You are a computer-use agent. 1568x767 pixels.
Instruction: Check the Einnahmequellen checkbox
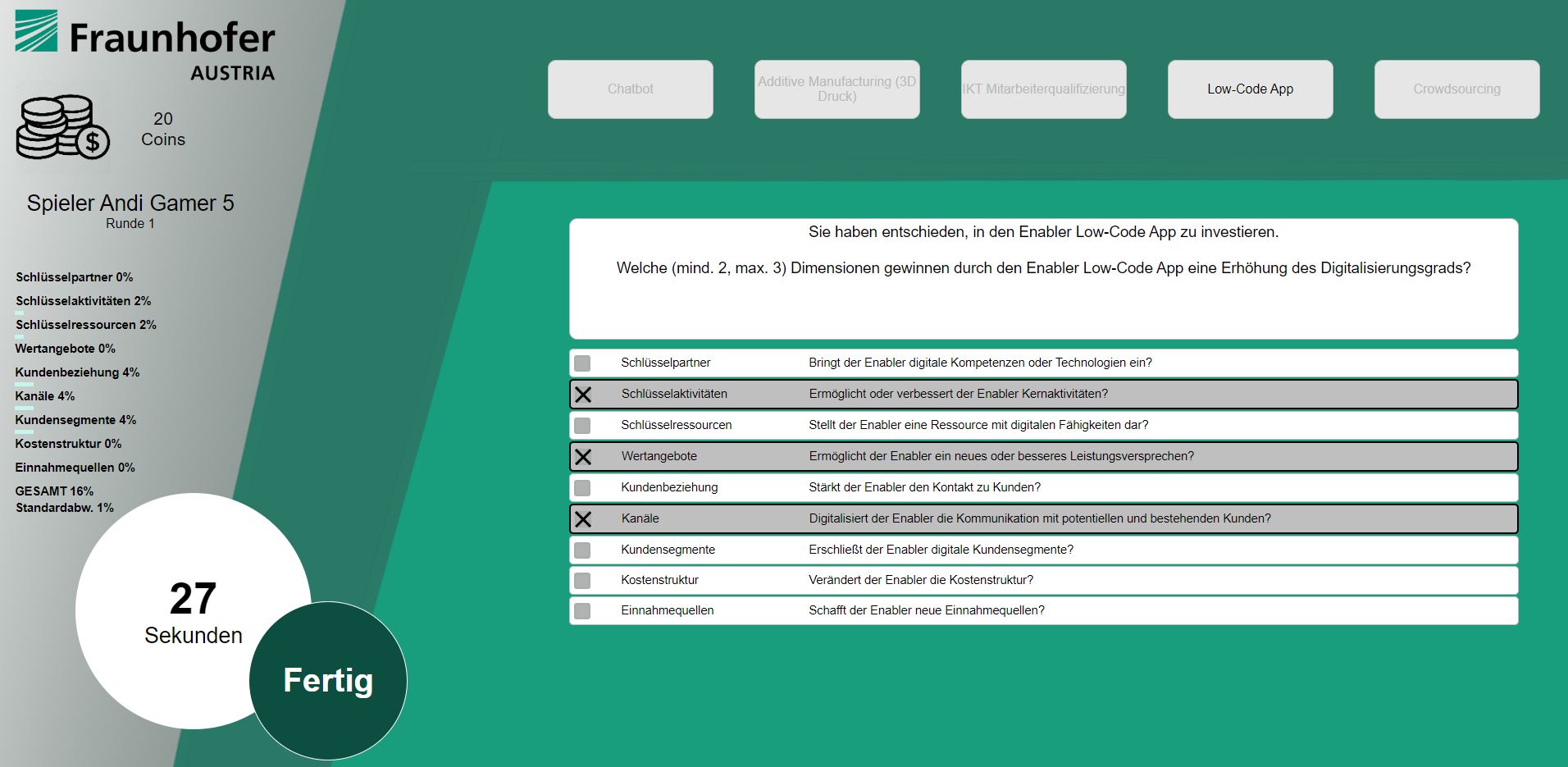click(582, 610)
